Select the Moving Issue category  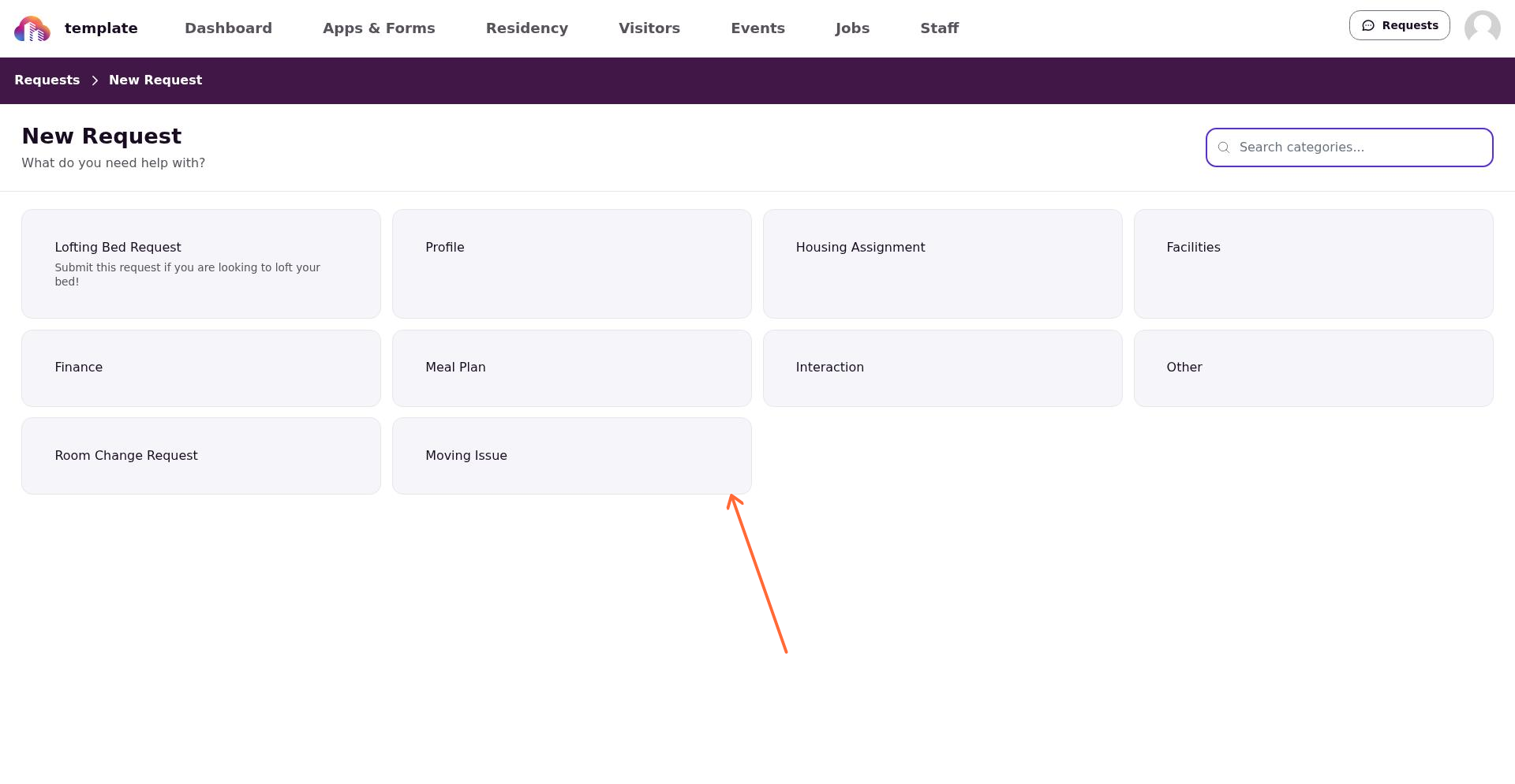pos(572,456)
